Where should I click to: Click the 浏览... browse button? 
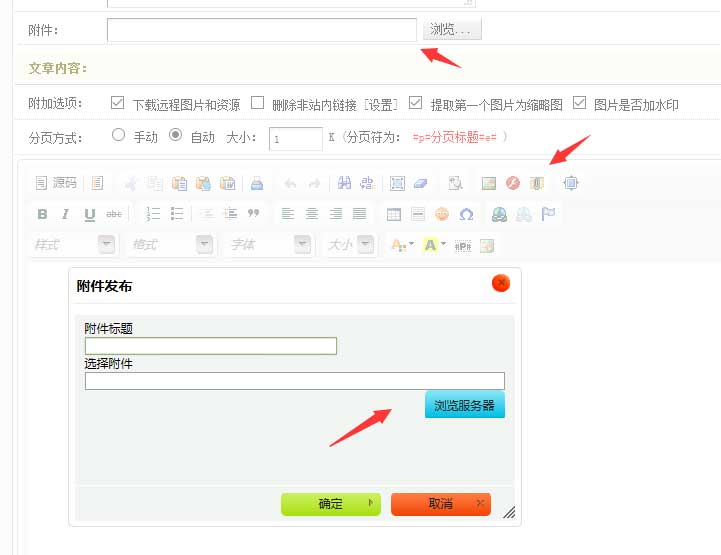pos(452,29)
